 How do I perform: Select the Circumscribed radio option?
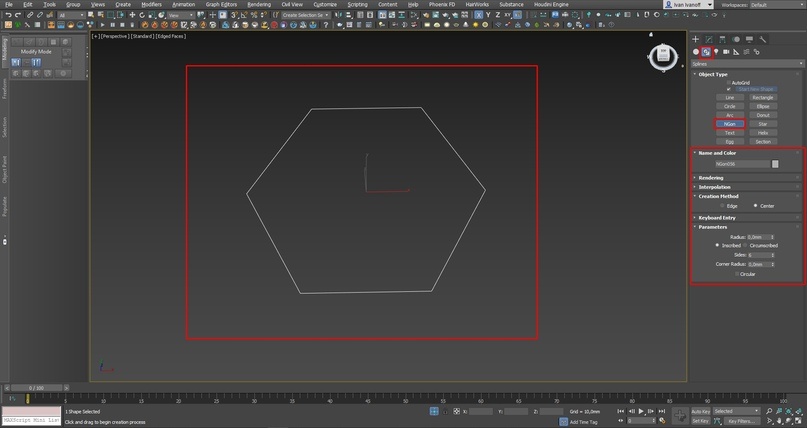(745, 245)
